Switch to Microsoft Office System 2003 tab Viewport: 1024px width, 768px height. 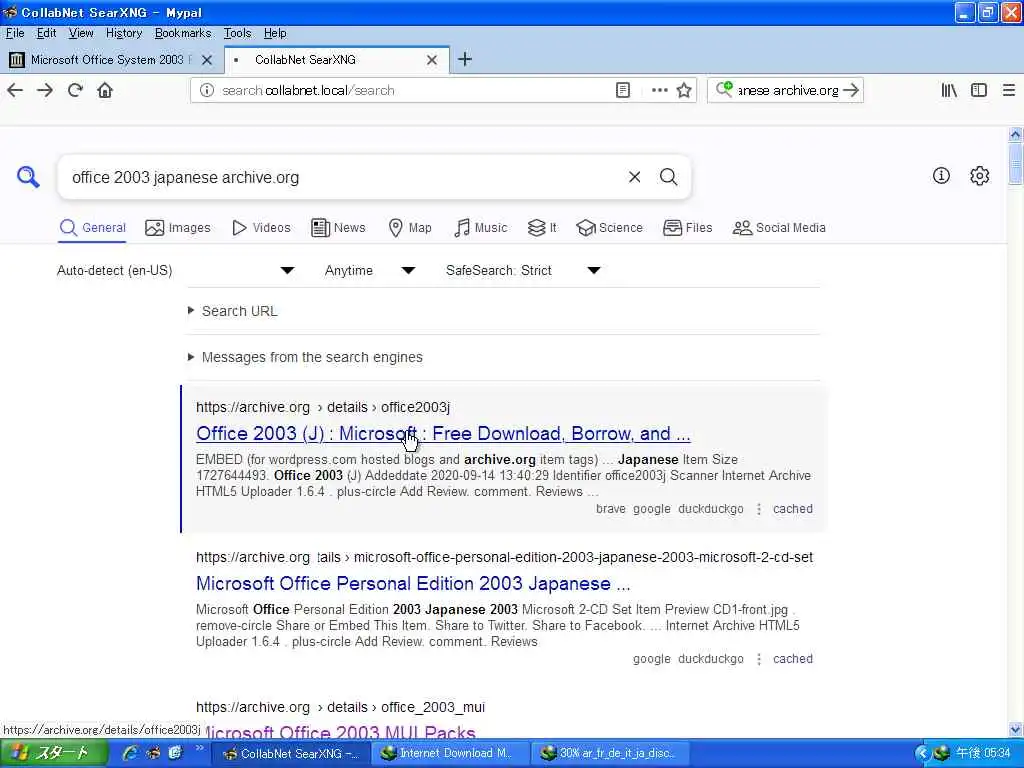click(x=111, y=60)
